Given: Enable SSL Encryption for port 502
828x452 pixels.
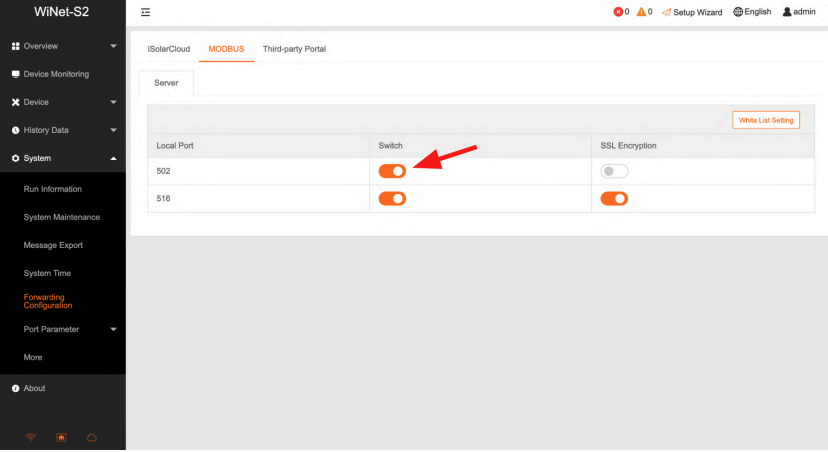Looking at the screenshot, I should point(614,171).
